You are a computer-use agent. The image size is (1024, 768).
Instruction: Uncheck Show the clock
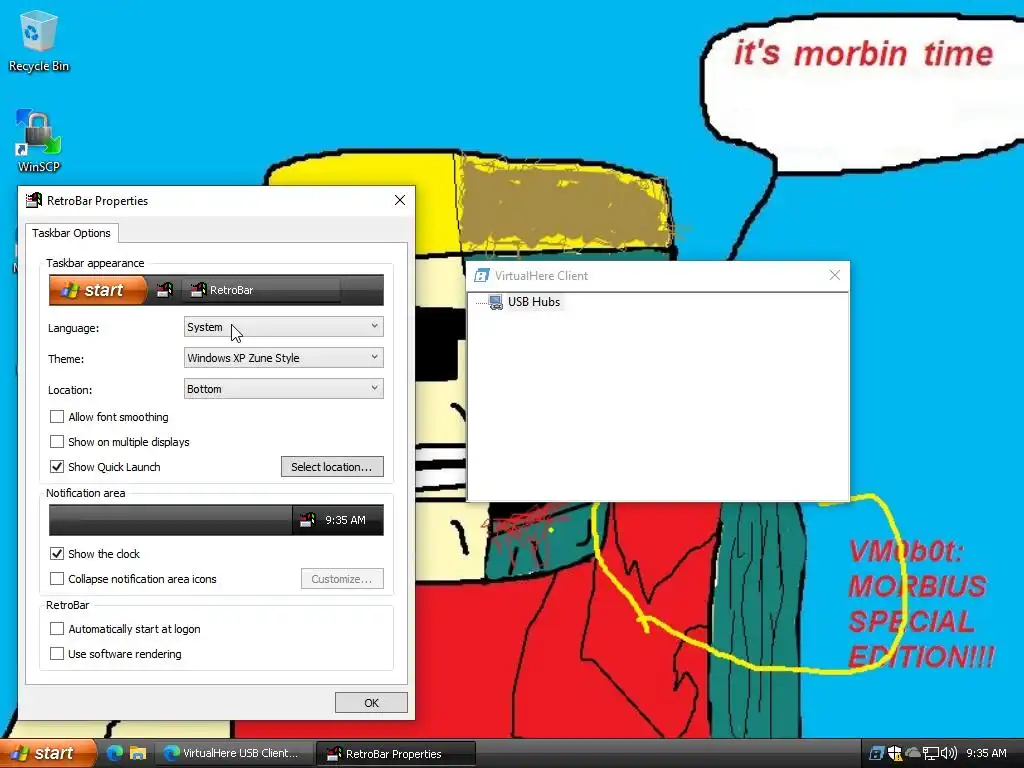(x=57, y=554)
